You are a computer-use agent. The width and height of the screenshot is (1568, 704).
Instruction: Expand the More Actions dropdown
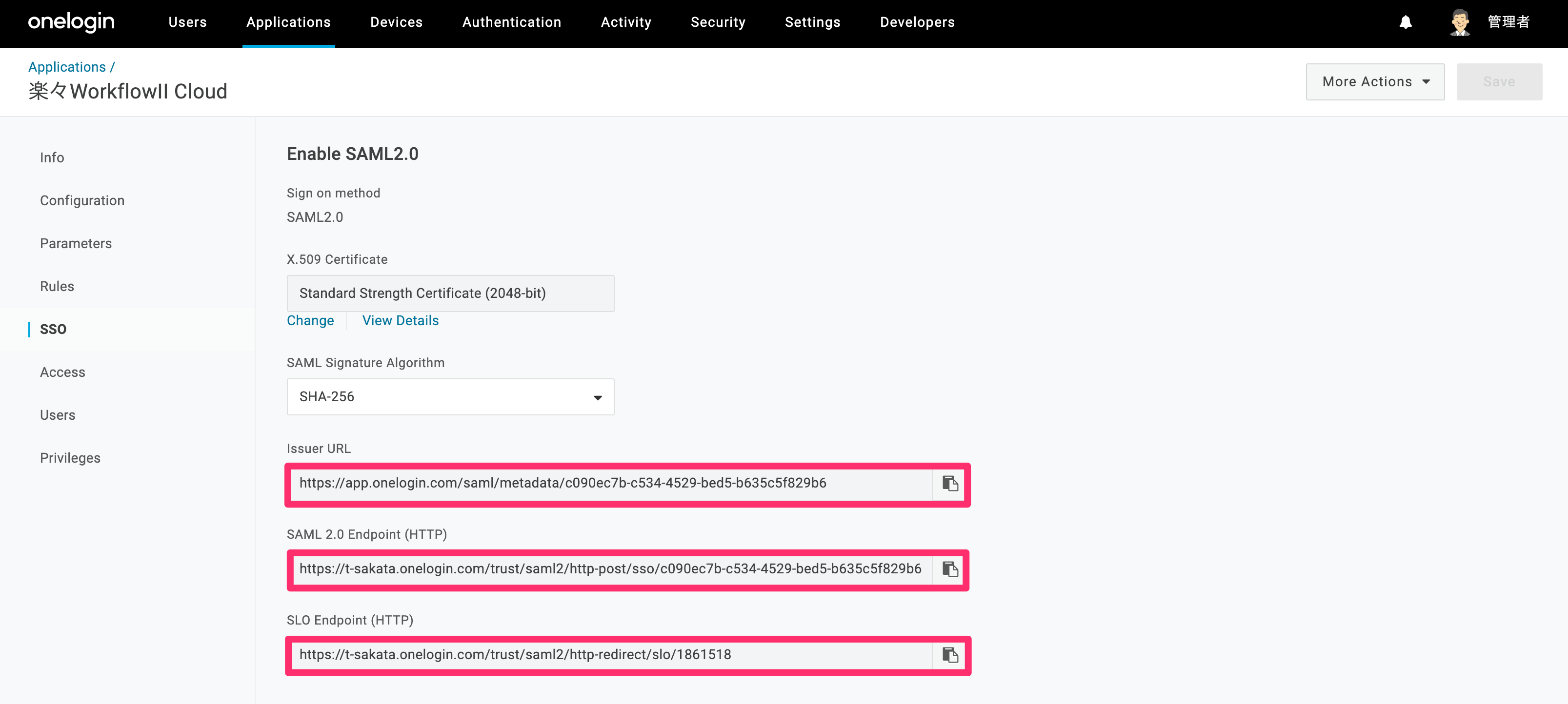point(1374,81)
